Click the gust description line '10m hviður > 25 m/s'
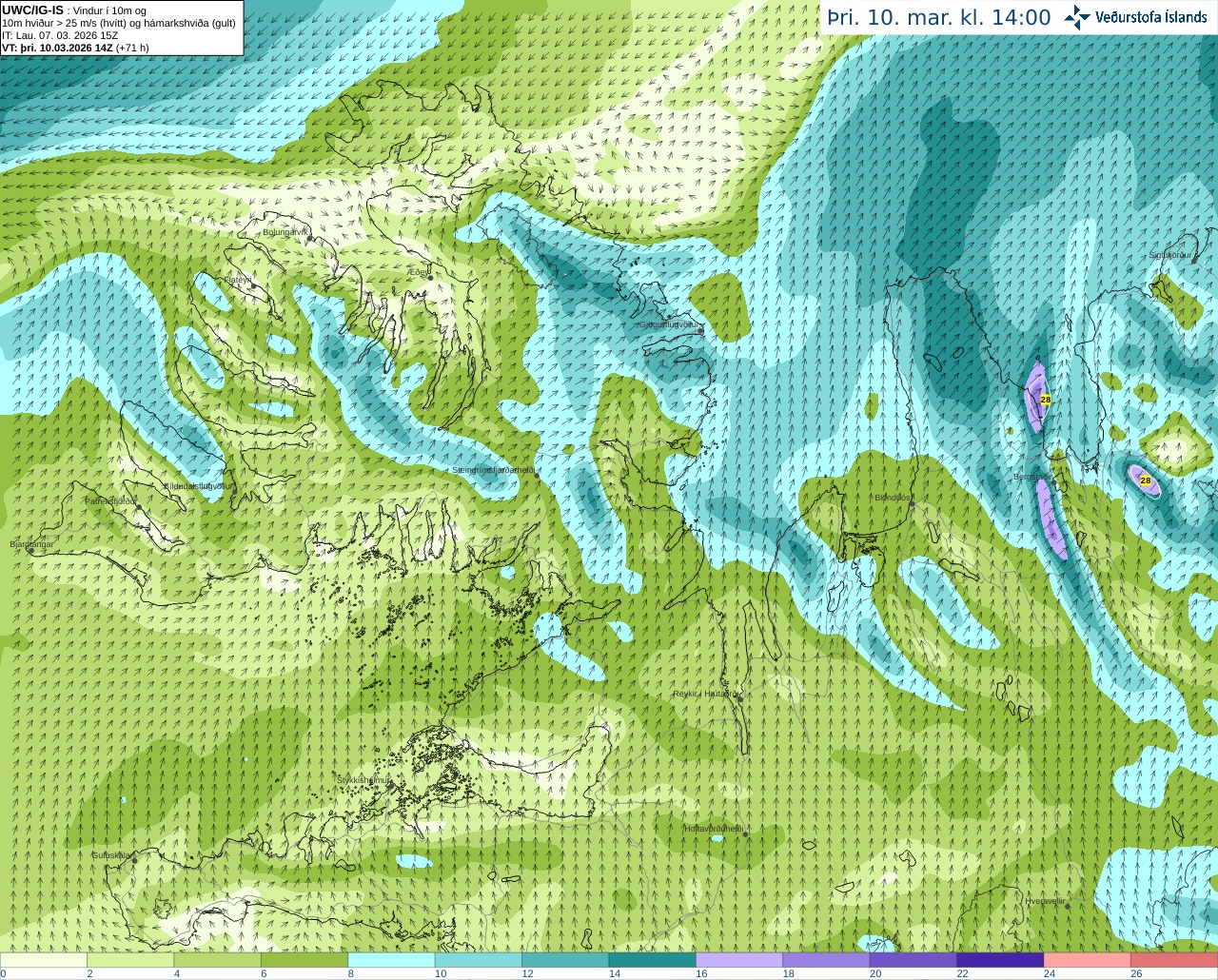 pyautogui.click(x=119, y=23)
